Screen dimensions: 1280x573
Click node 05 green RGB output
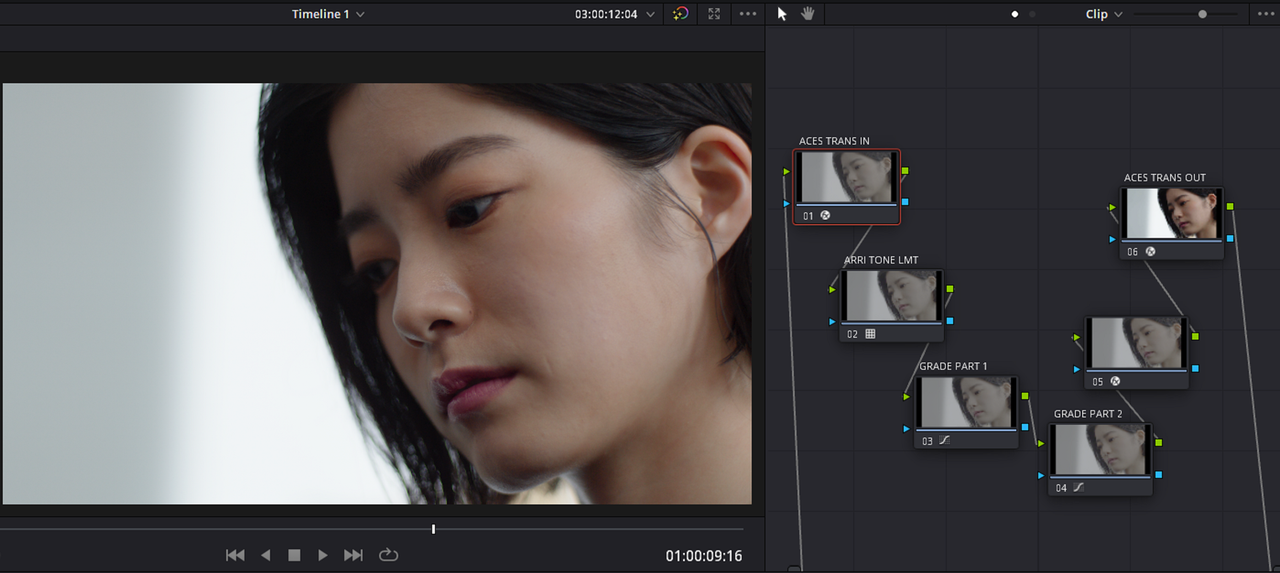(x=1195, y=336)
